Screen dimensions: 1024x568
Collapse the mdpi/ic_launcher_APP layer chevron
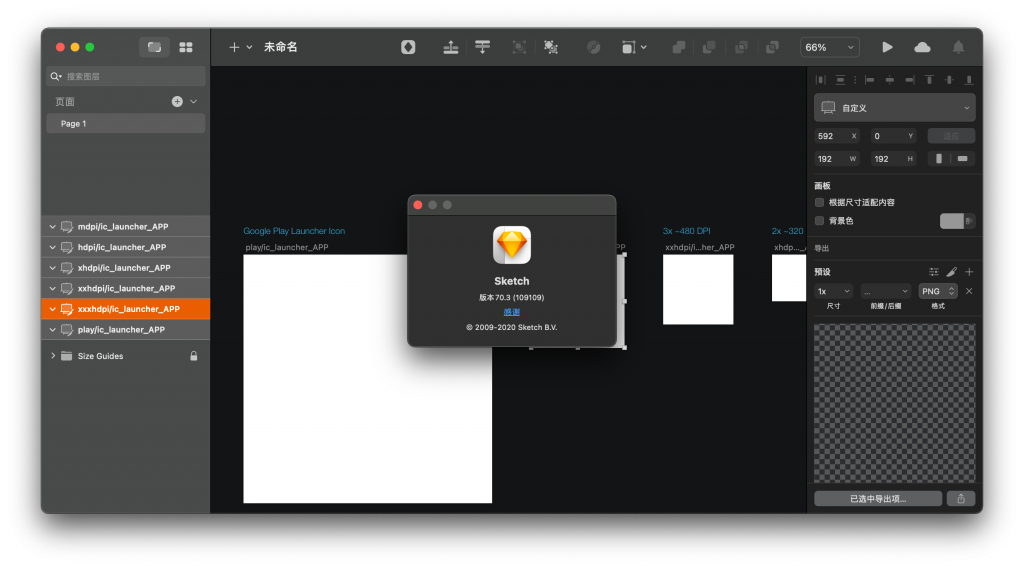52,227
